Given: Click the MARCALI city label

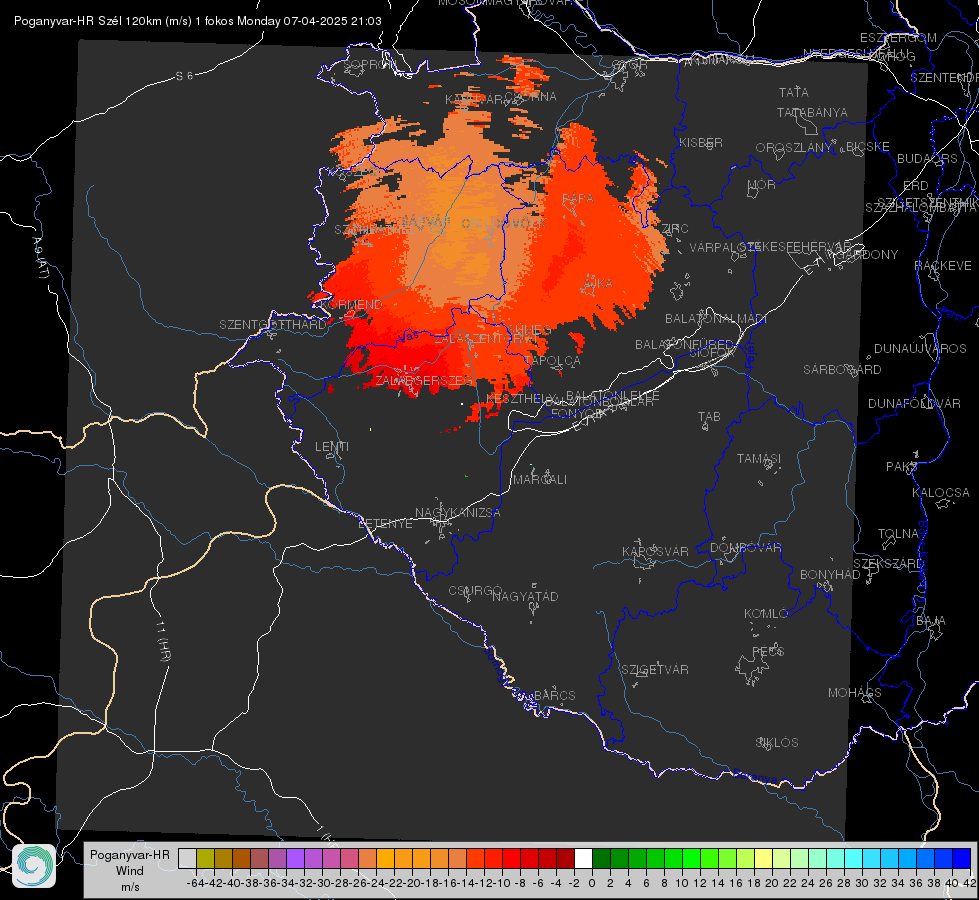Looking at the screenshot, I should tap(540, 480).
